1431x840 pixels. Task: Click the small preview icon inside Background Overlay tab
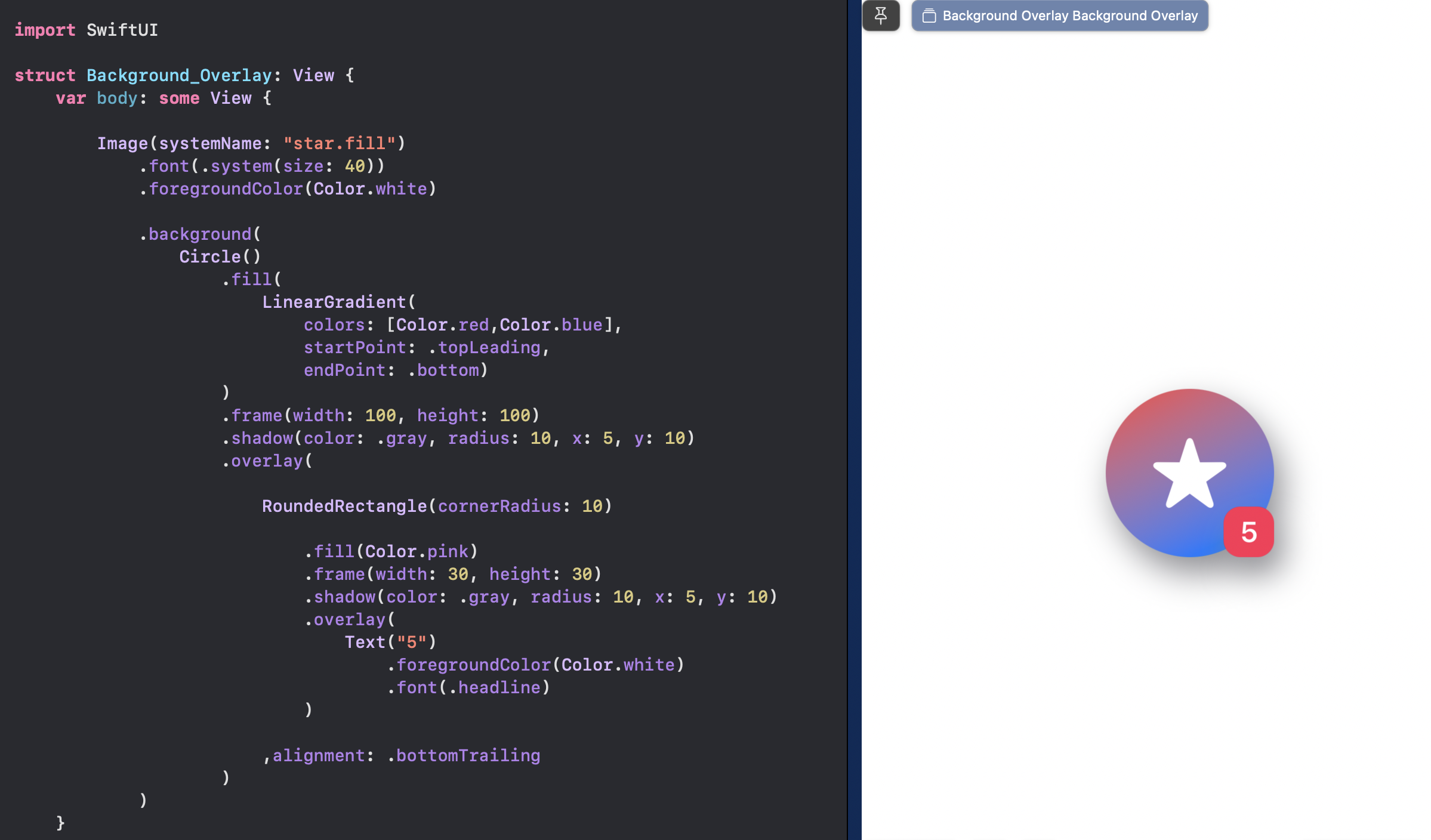click(x=929, y=16)
